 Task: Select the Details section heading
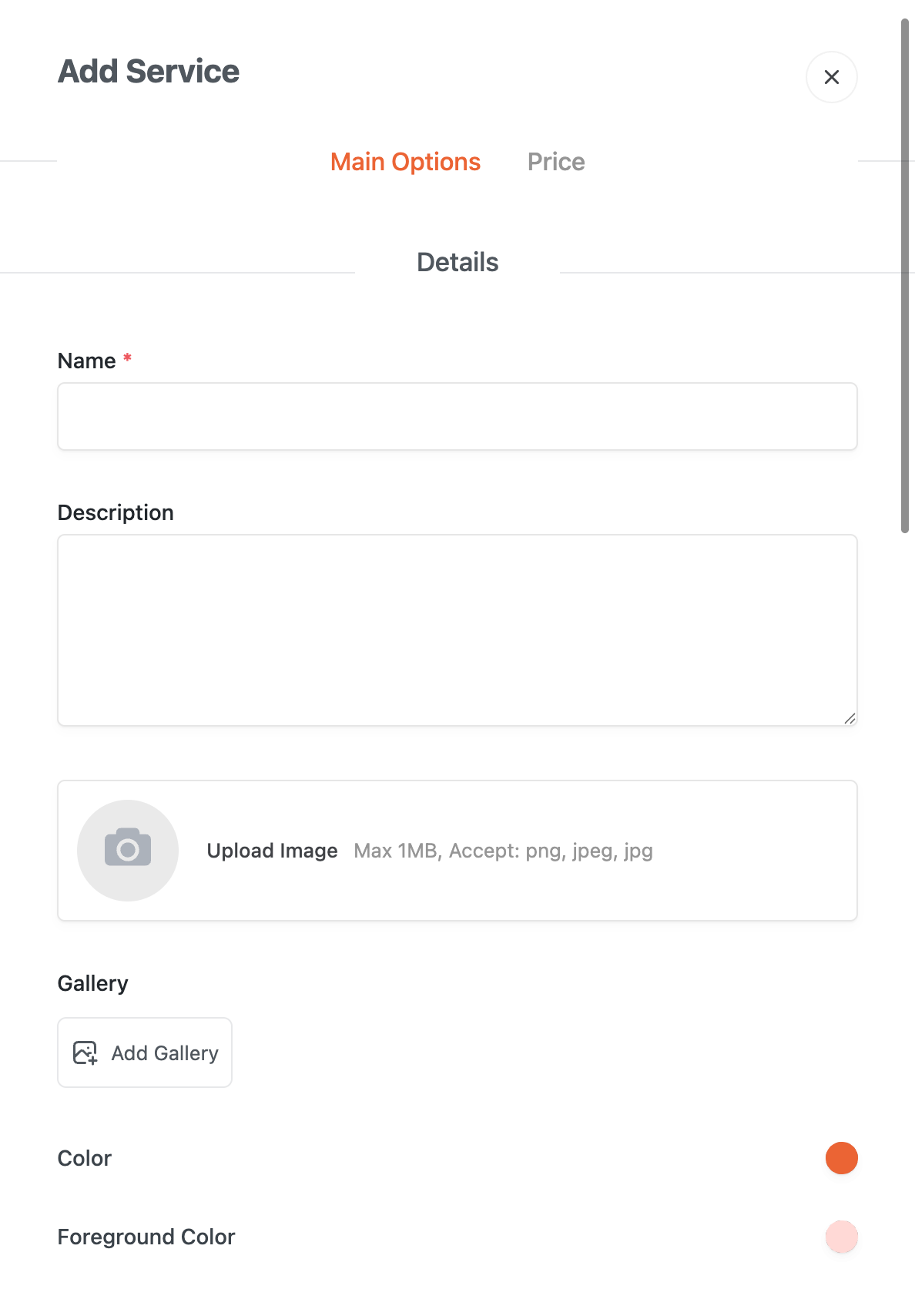pos(457,262)
